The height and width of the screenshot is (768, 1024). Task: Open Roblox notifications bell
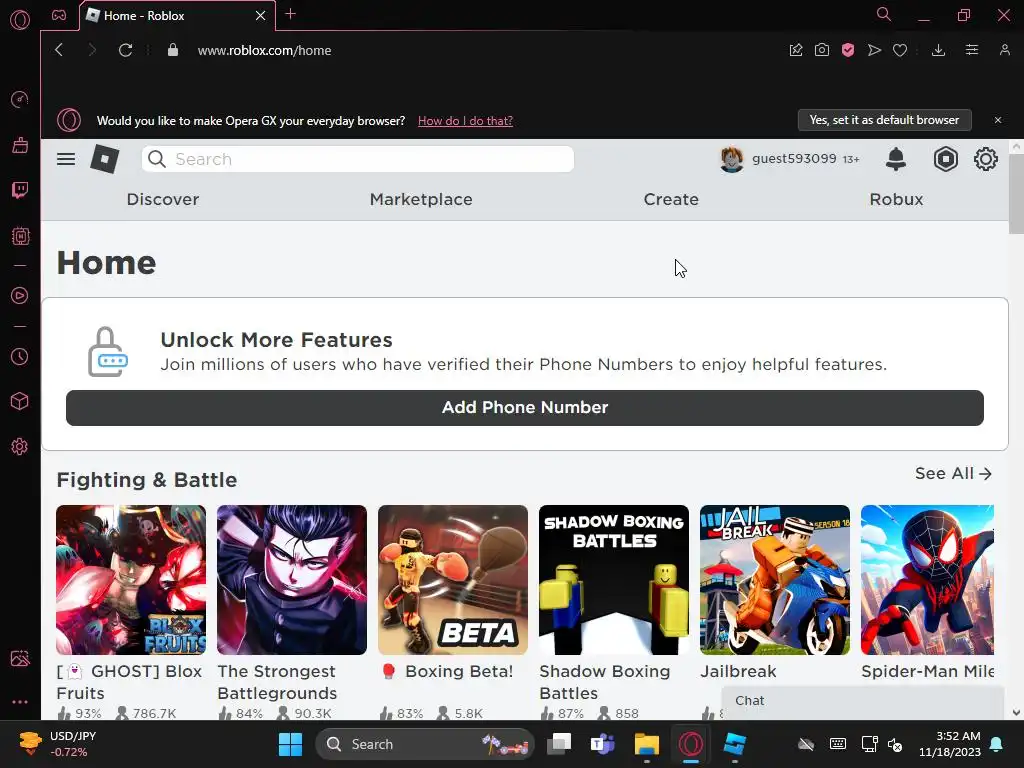tap(895, 159)
